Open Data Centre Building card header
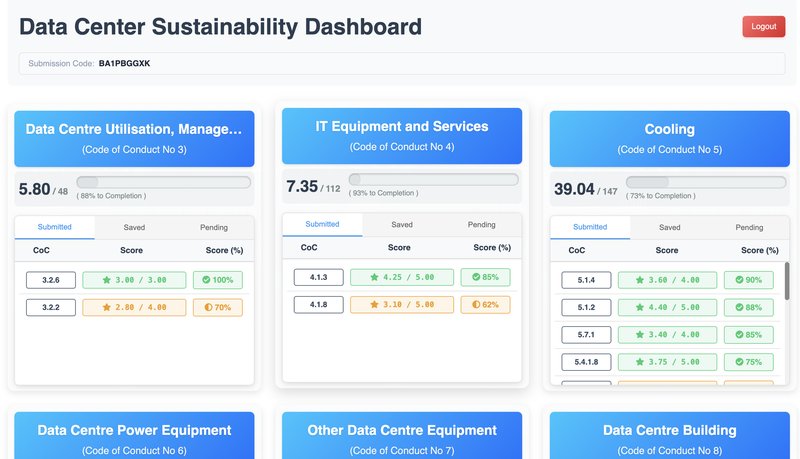 pyautogui.click(x=670, y=436)
